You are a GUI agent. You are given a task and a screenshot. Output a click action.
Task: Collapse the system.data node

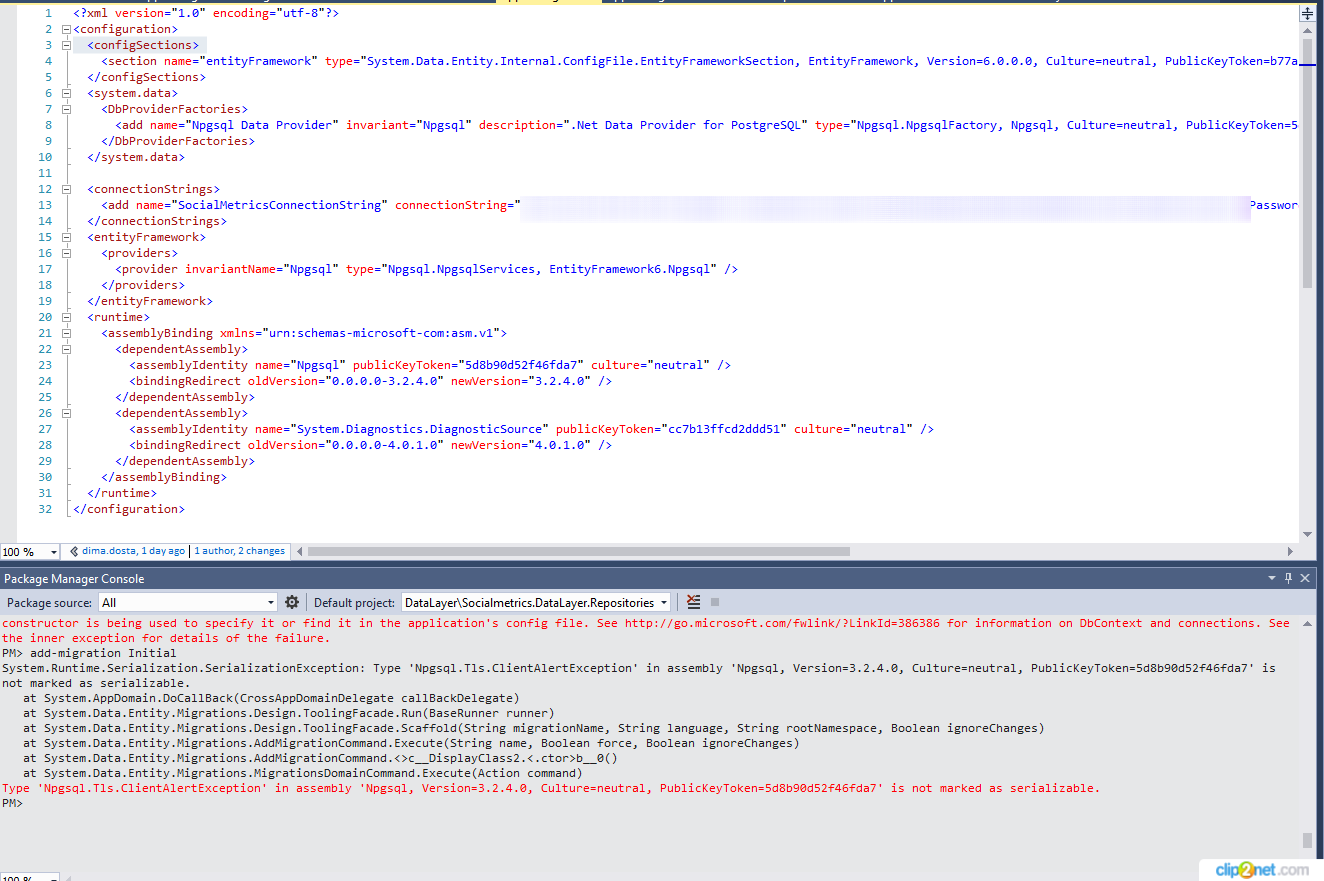tap(66, 93)
